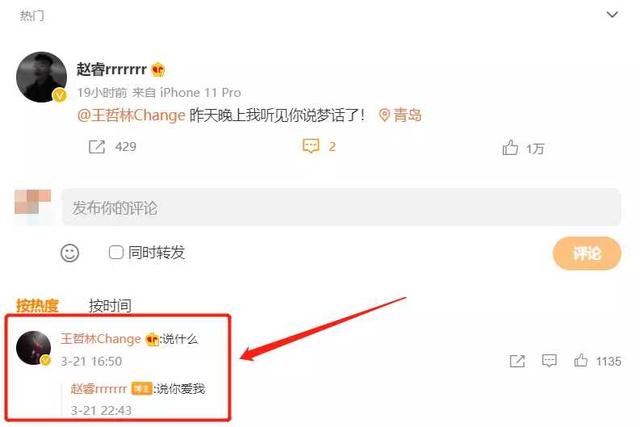Image resolution: width=640 pixels, height=427 pixels.
Task: Open the 赵睿rrrrrrr profile name
Action: tap(111, 69)
